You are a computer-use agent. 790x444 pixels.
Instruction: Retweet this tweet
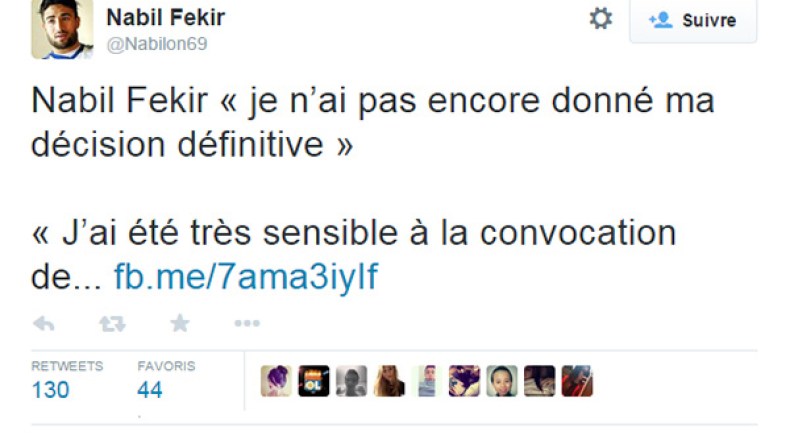[x=111, y=323]
